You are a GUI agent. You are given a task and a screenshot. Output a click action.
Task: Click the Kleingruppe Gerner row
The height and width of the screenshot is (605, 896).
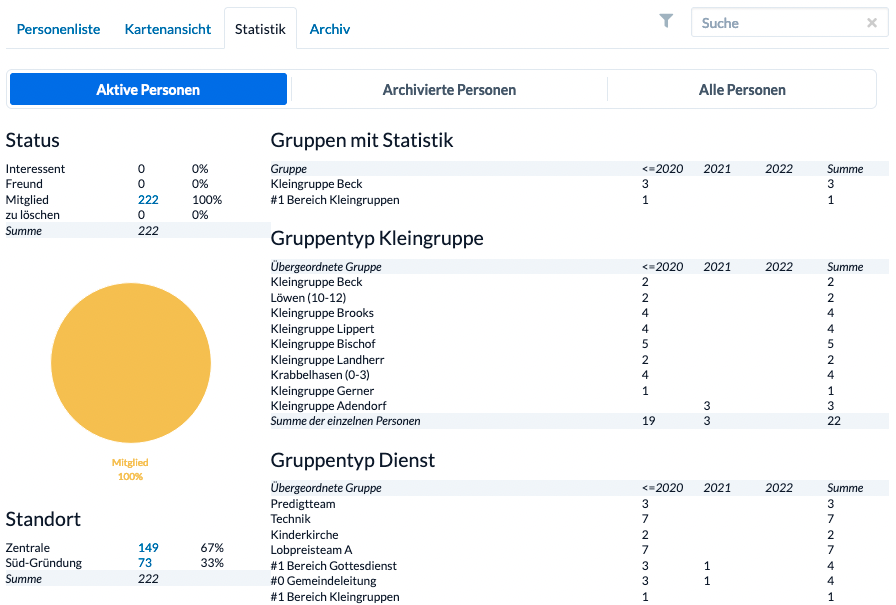pyautogui.click(x=579, y=391)
